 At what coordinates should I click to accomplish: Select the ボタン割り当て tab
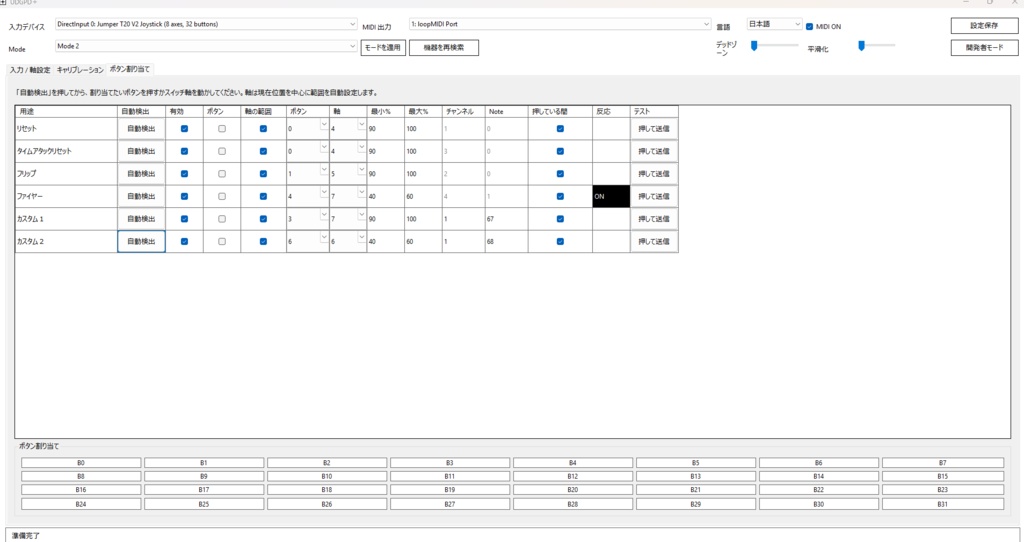pyautogui.click(x=129, y=69)
